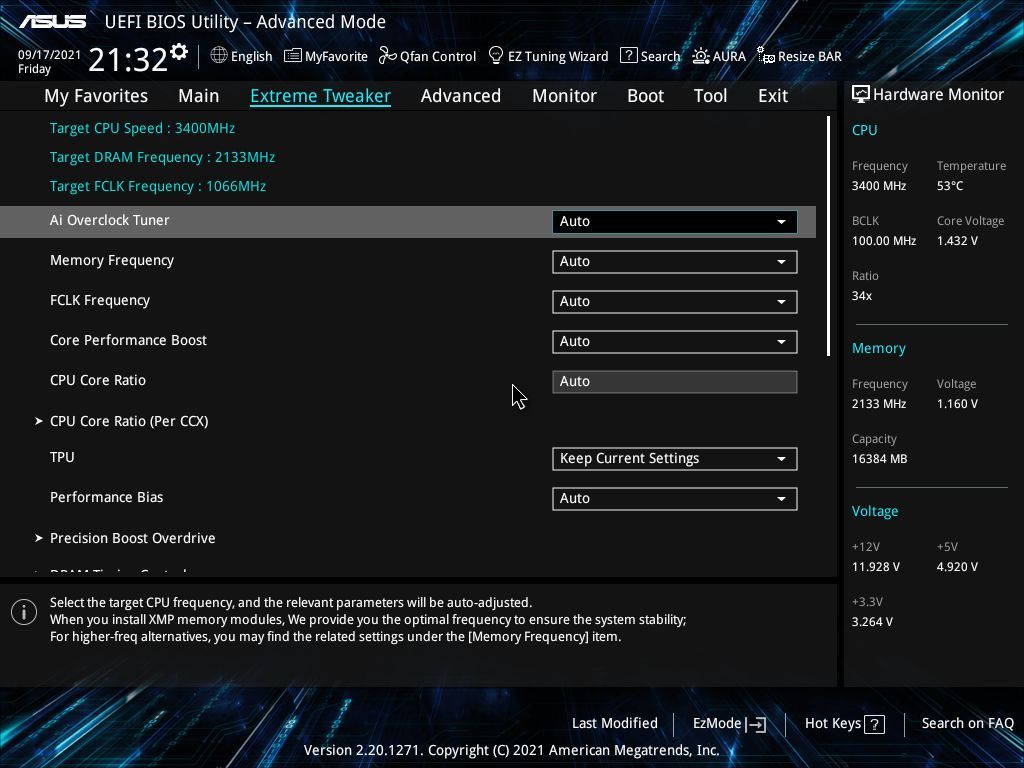
Task: Open the Ai Overclock Tuner dropdown
Action: point(675,221)
